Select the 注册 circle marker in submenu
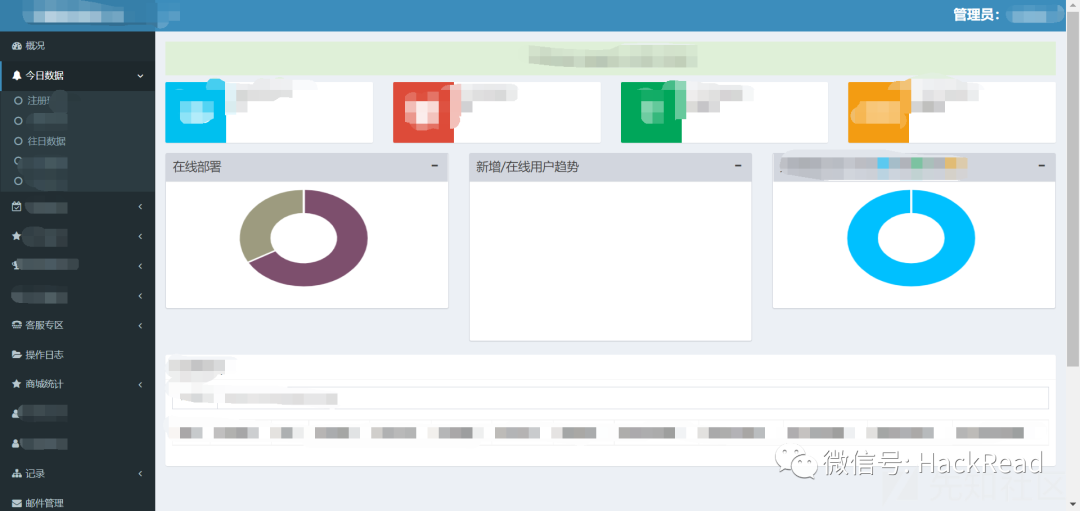 pyautogui.click(x=18, y=101)
